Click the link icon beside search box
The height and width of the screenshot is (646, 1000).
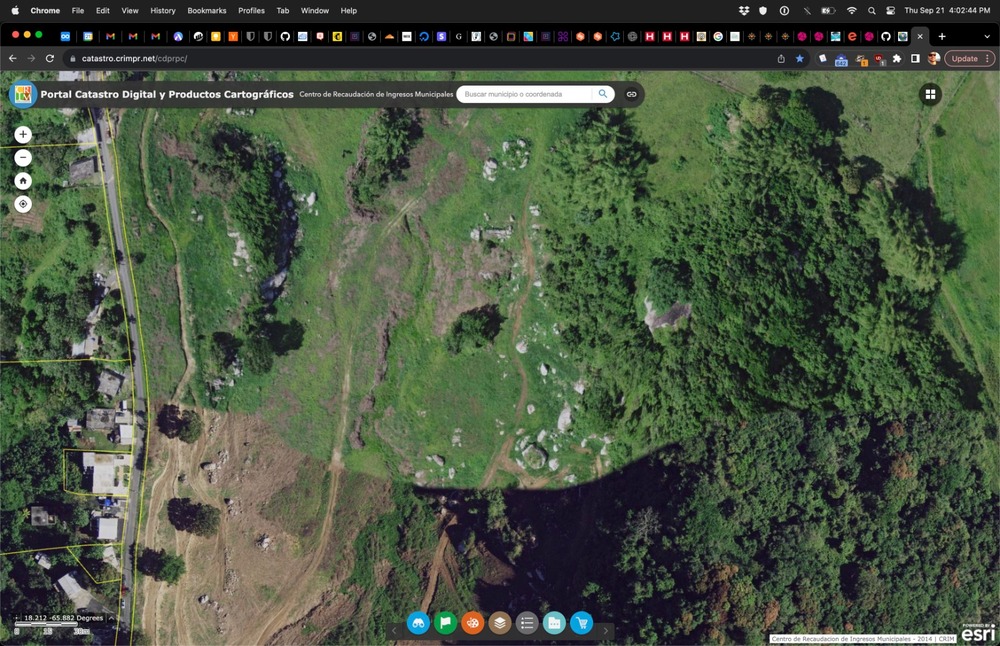[x=631, y=94]
